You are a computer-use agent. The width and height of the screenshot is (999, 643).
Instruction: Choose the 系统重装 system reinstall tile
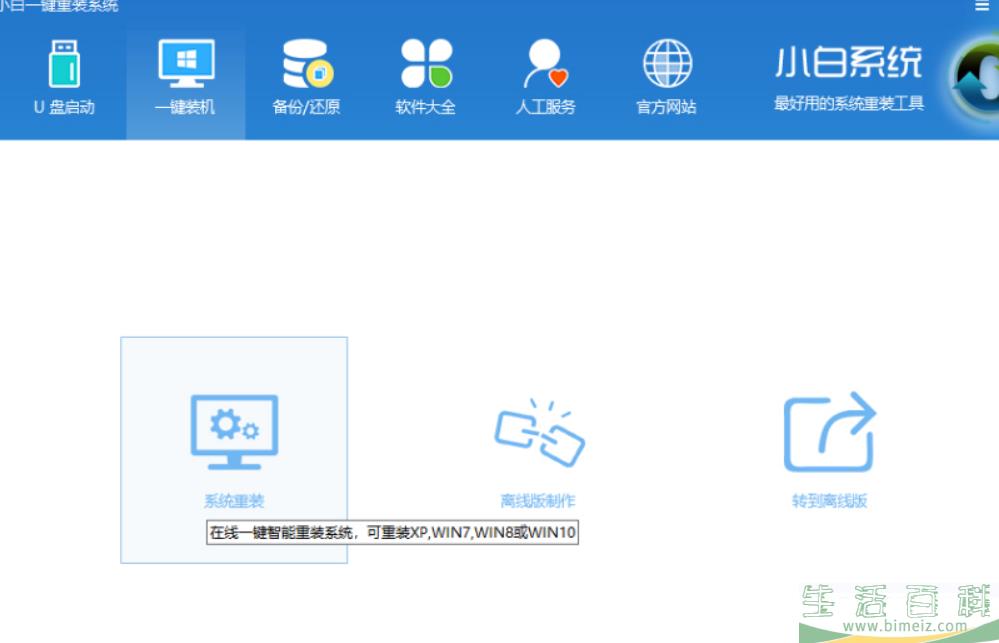point(234,450)
